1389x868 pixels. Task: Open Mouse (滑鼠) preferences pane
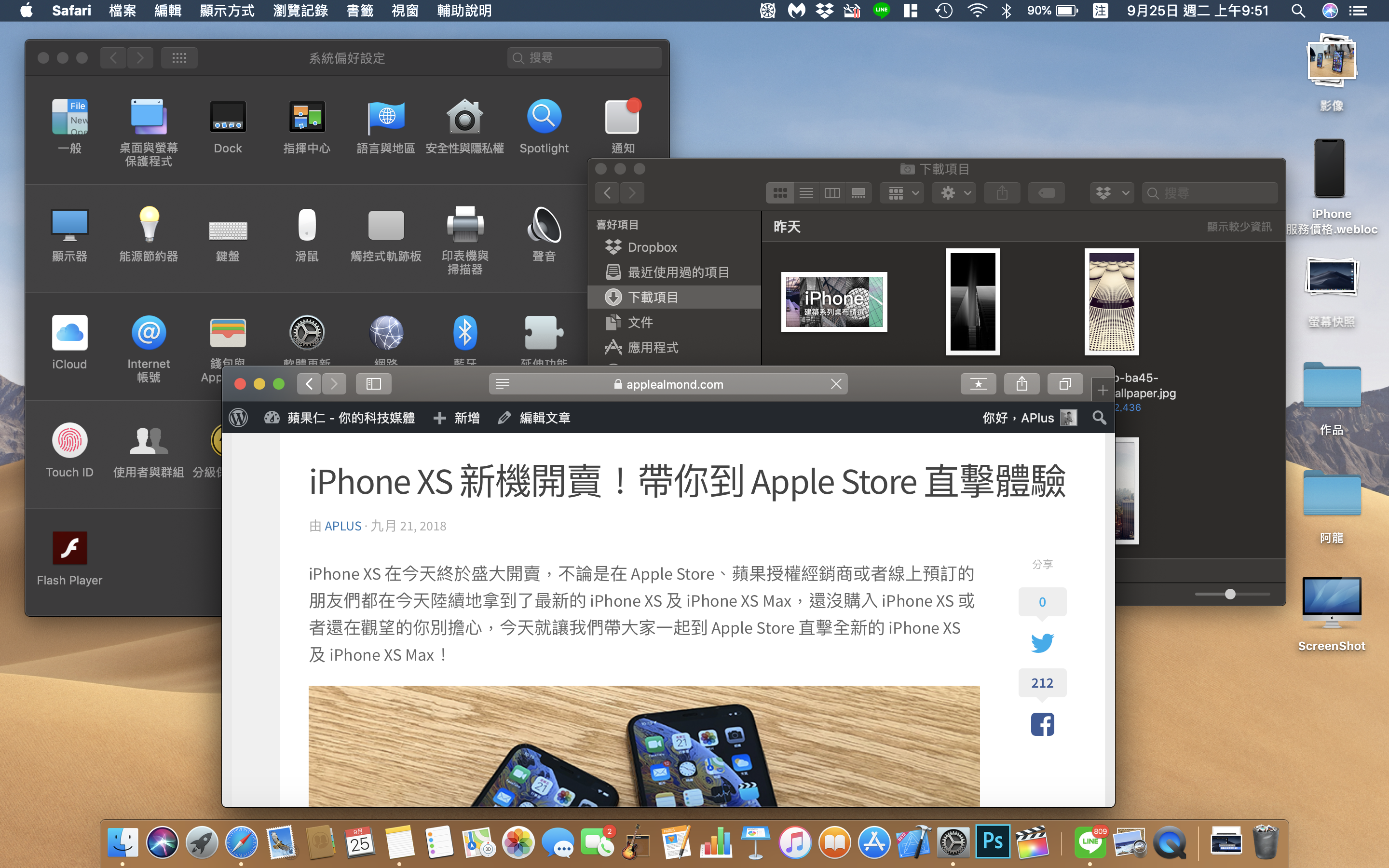pyautogui.click(x=307, y=235)
